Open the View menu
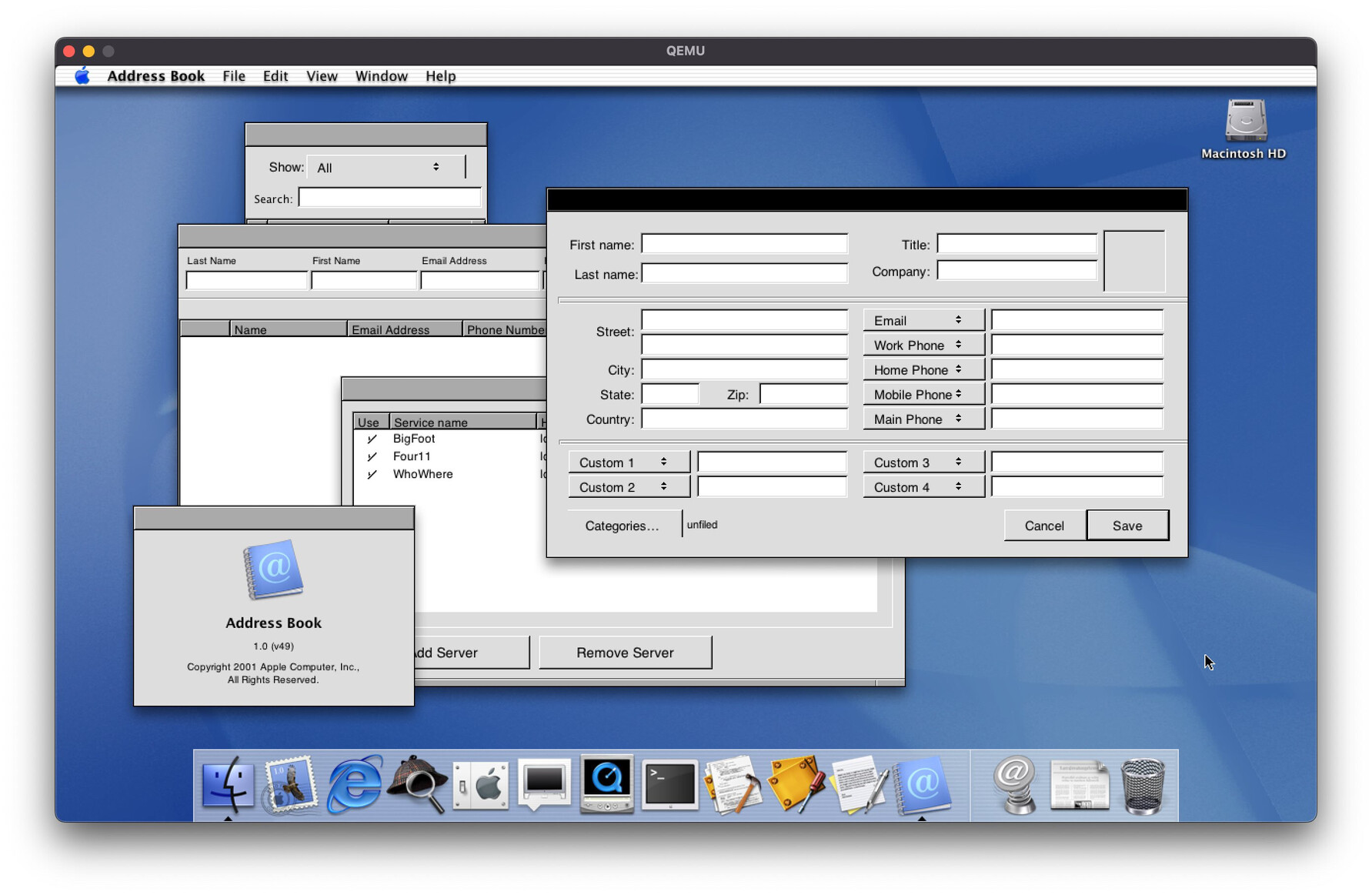The height and width of the screenshot is (895, 1372). (x=322, y=76)
